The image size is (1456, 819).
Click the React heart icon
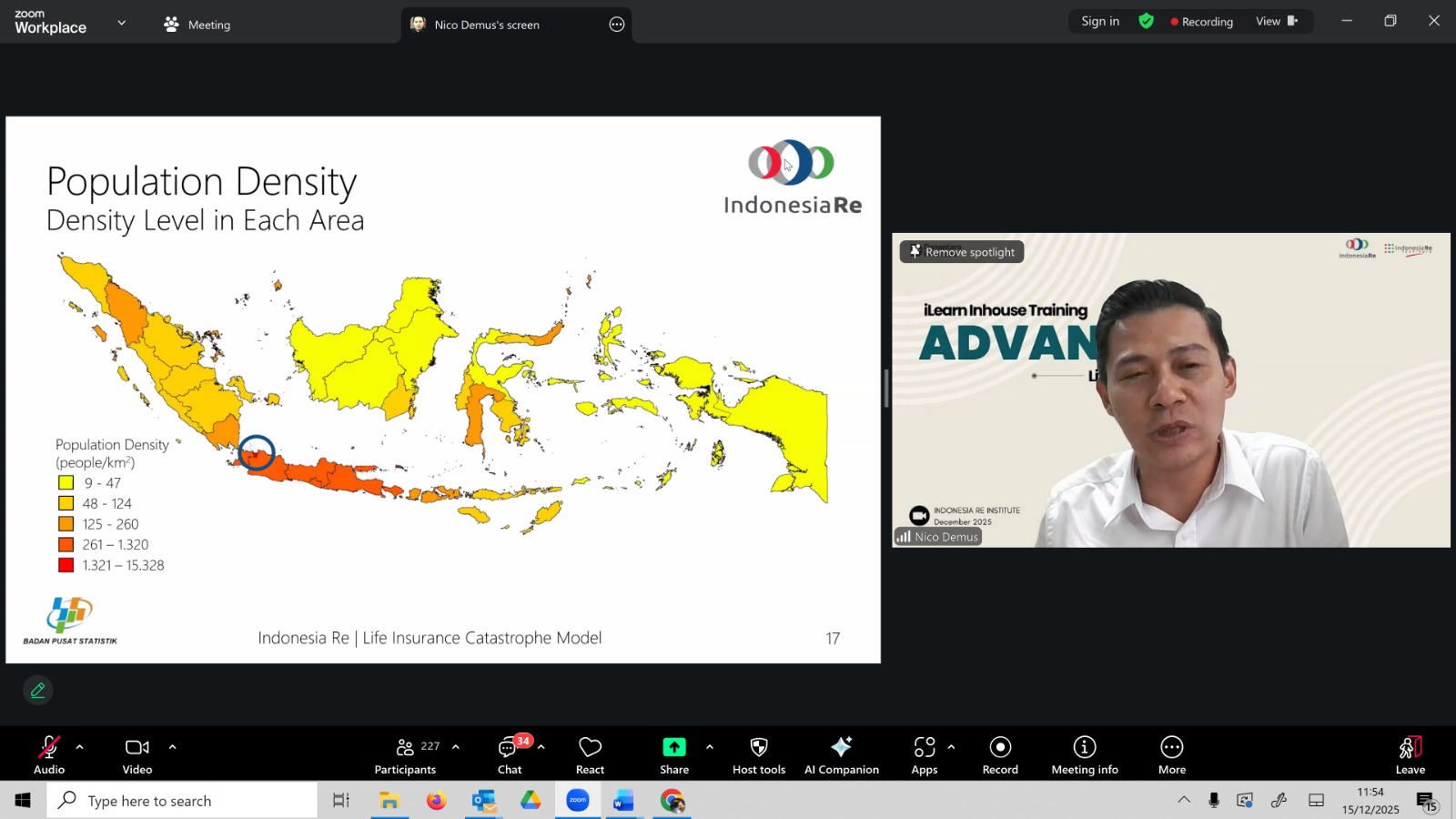tap(590, 754)
